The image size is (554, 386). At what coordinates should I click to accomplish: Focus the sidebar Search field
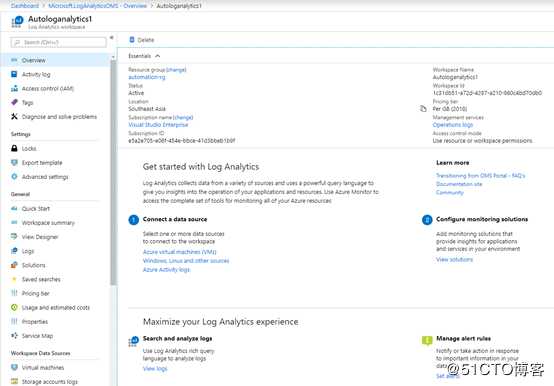pyautogui.click(x=58, y=42)
